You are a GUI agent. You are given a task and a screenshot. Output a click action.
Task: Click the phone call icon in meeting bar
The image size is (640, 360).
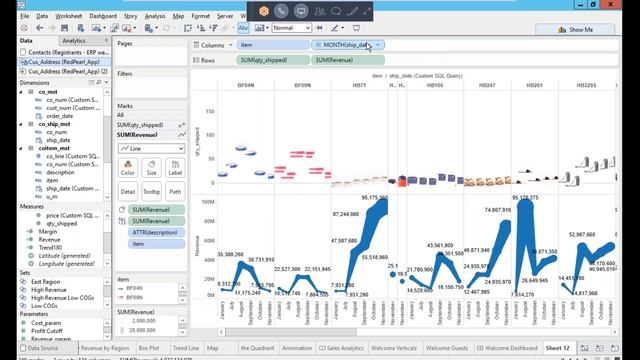tap(281, 11)
